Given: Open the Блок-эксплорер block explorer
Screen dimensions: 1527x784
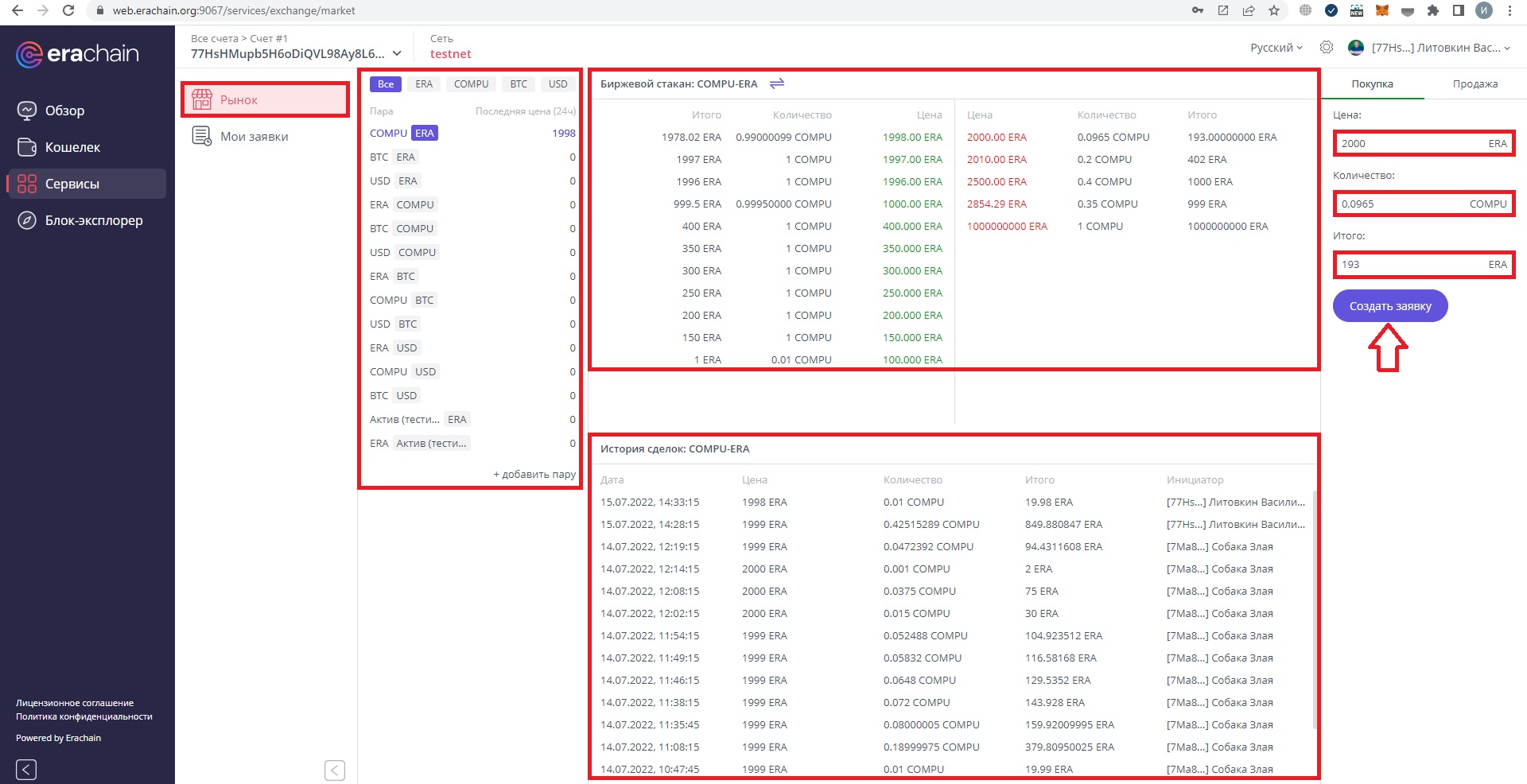Looking at the screenshot, I should [93, 220].
